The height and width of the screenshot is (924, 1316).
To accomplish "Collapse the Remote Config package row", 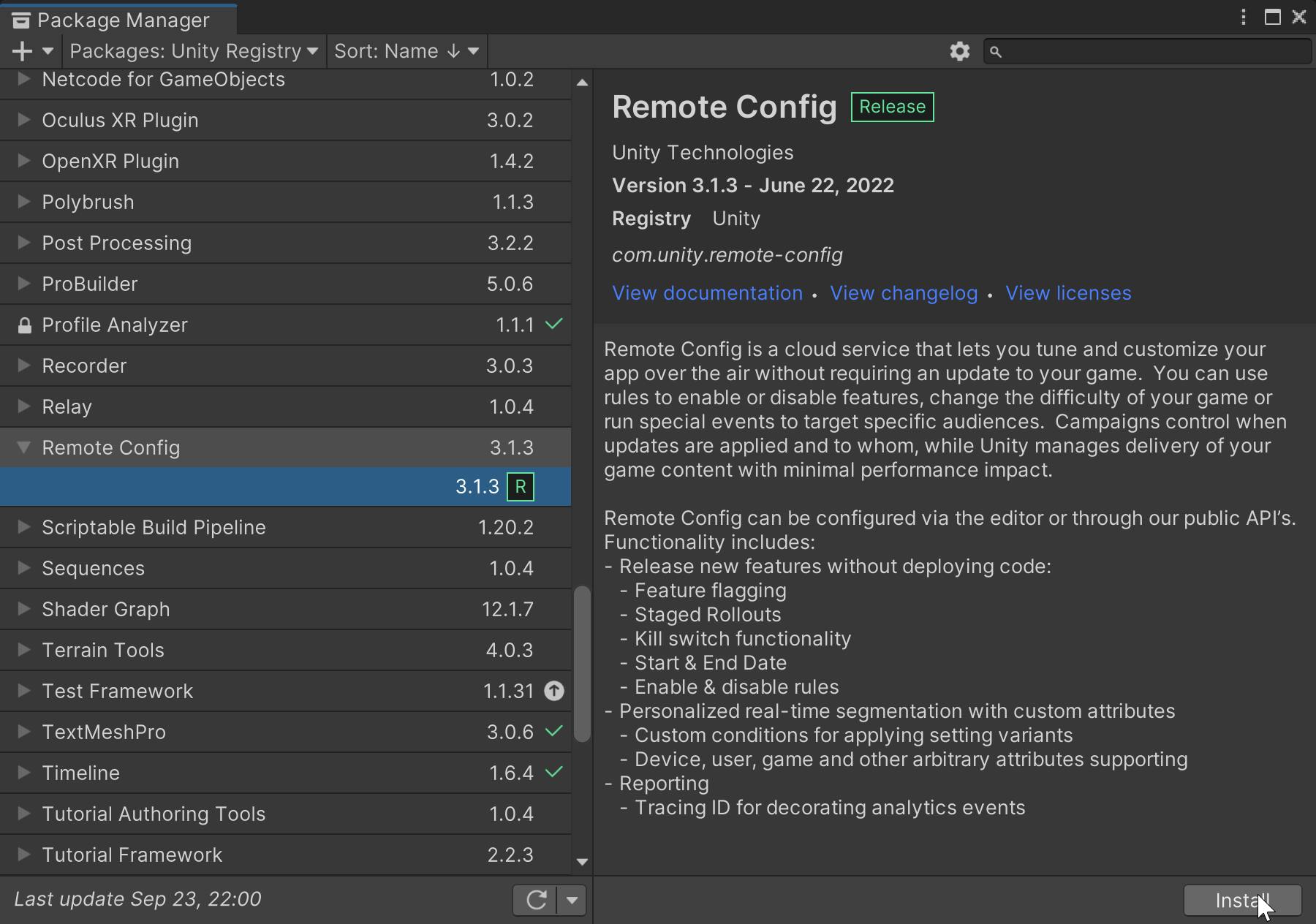I will (23, 447).
